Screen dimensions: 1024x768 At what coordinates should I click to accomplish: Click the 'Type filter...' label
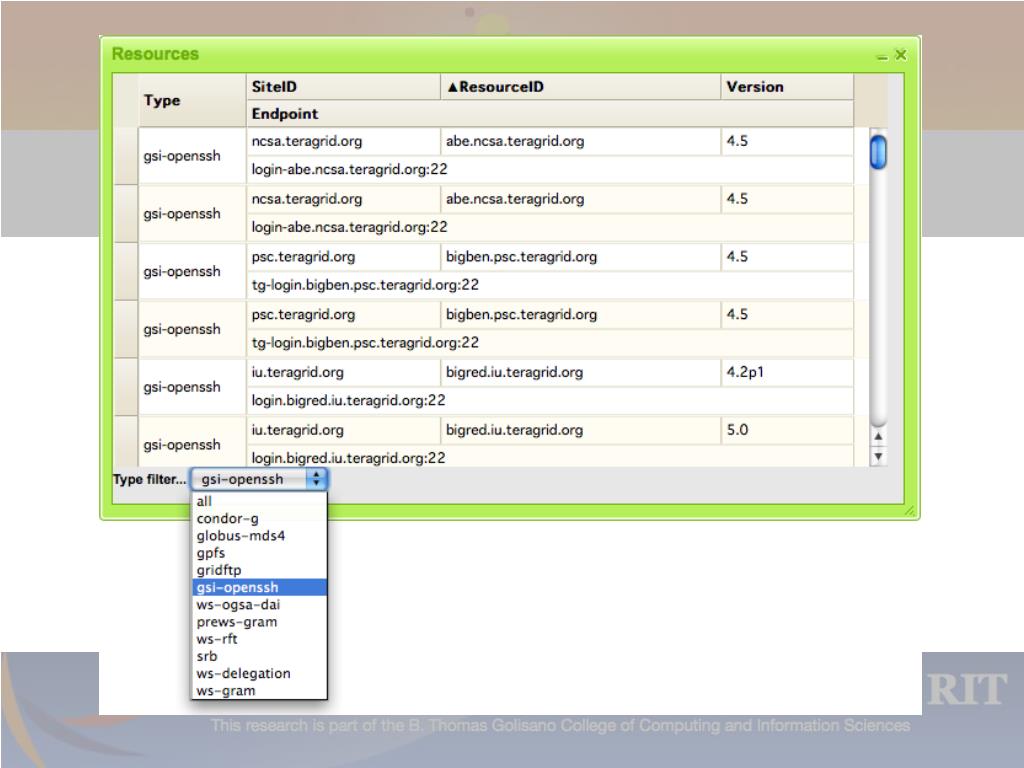click(150, 479)
